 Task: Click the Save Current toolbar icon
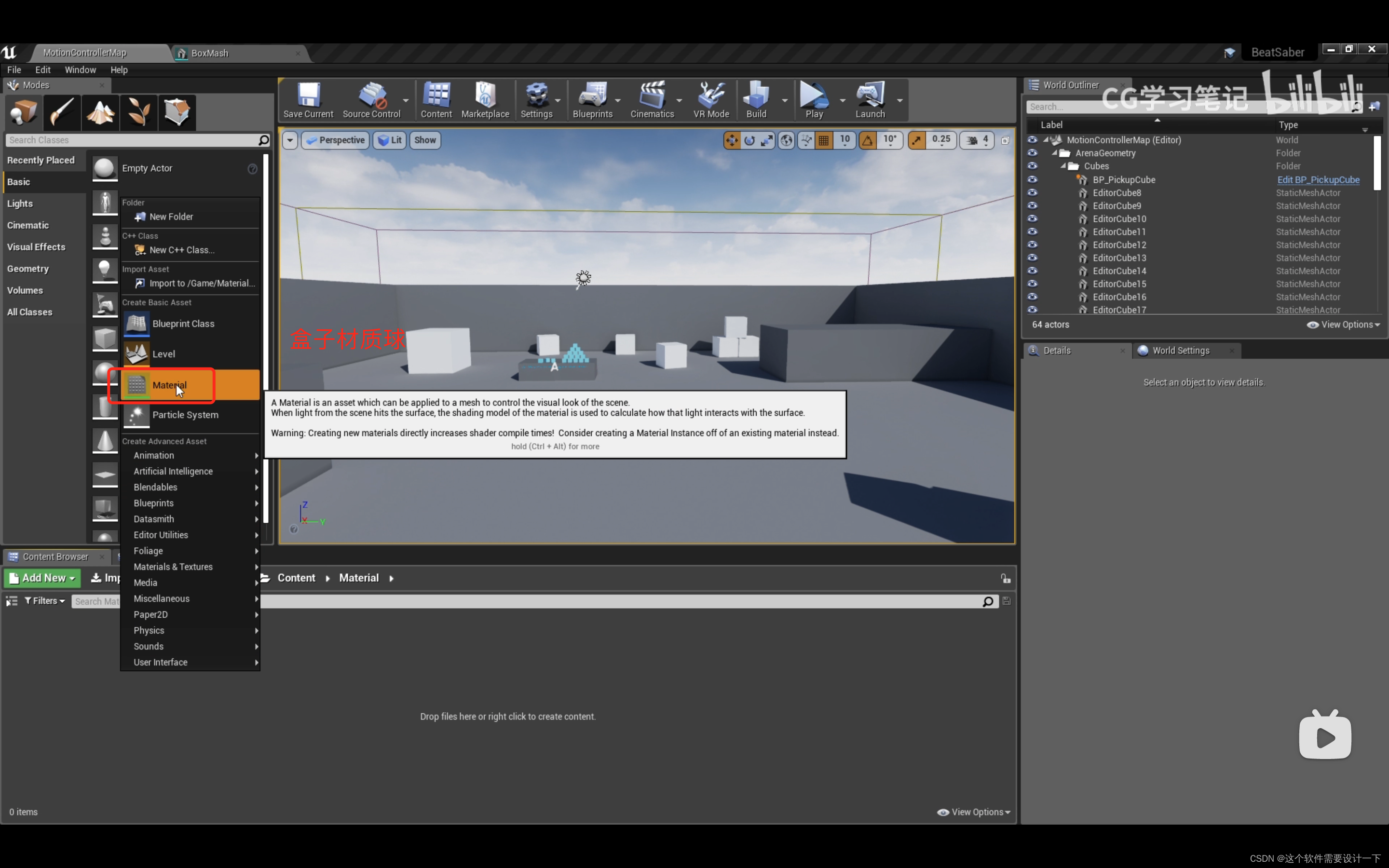coord(308,99)
